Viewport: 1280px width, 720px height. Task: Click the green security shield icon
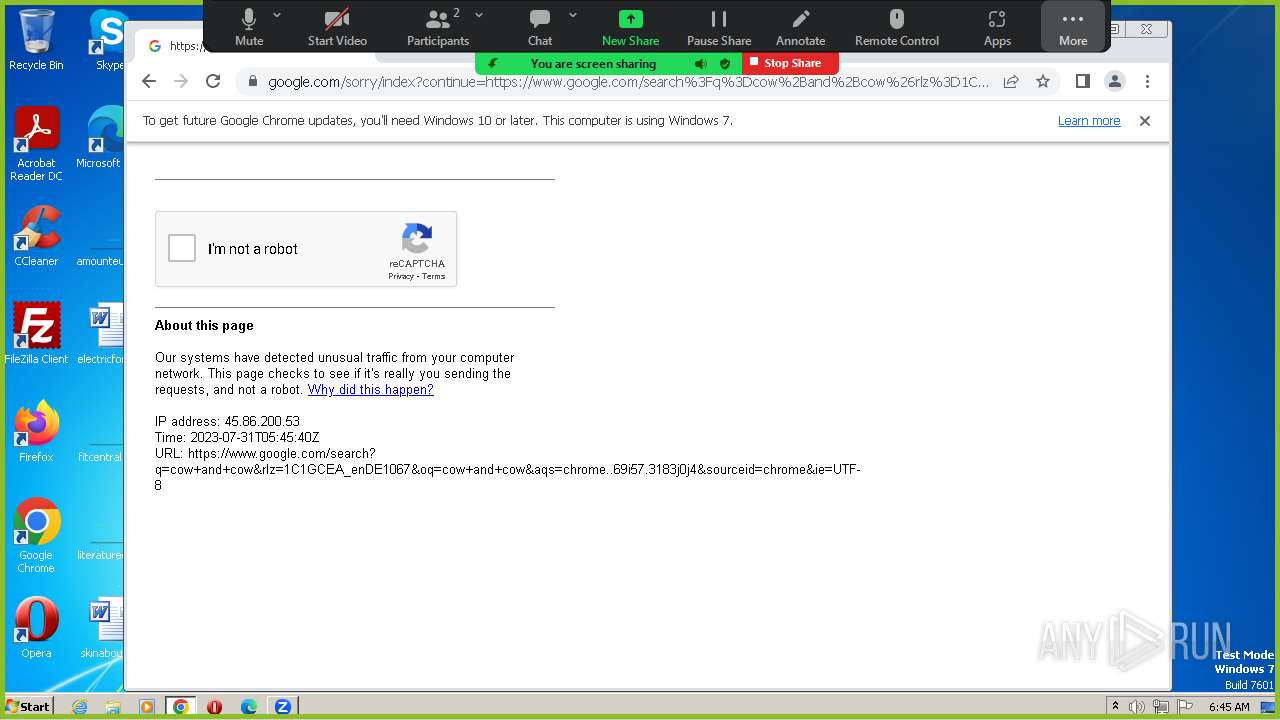[725, 64]
